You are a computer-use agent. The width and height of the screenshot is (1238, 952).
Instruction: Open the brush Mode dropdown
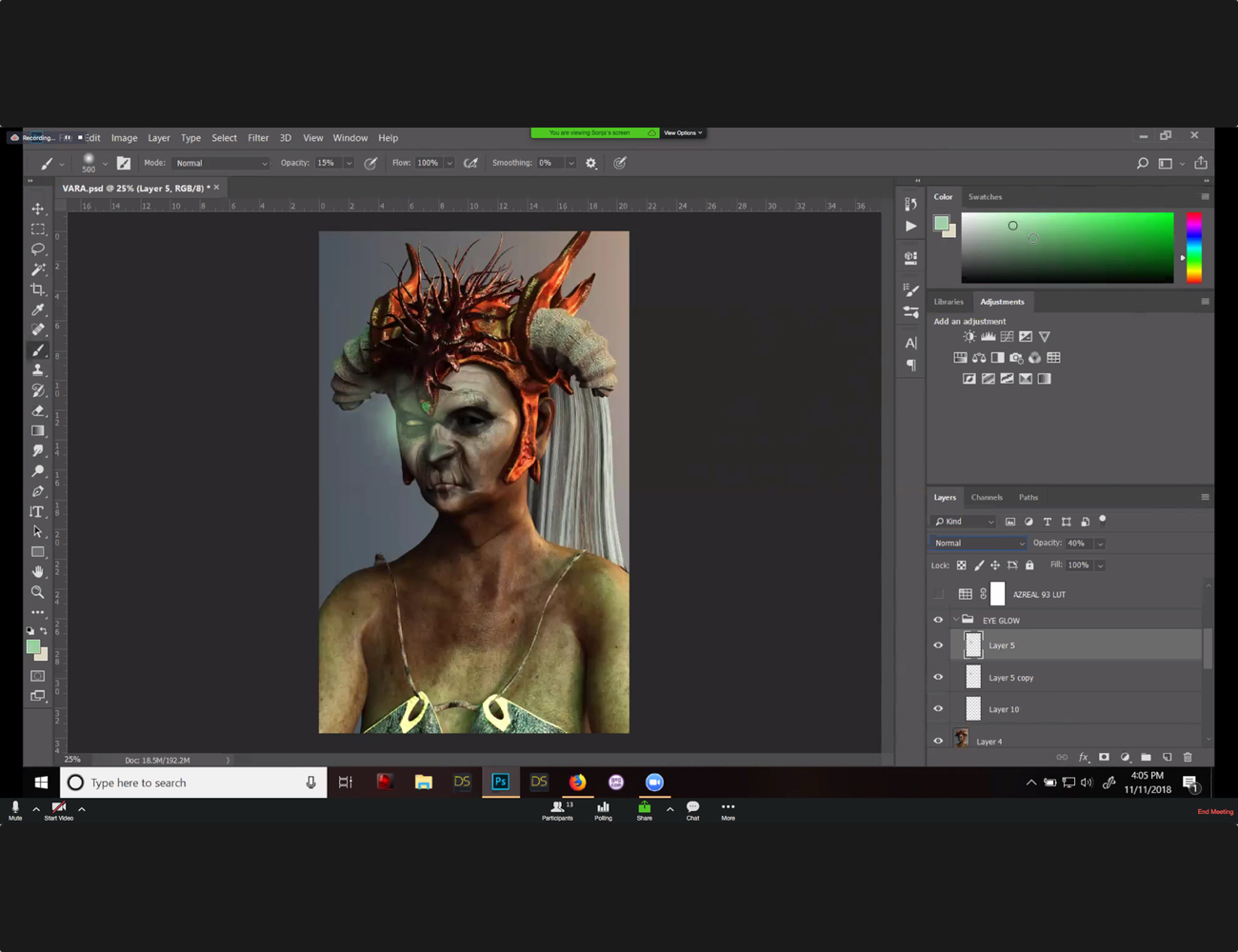221,163
